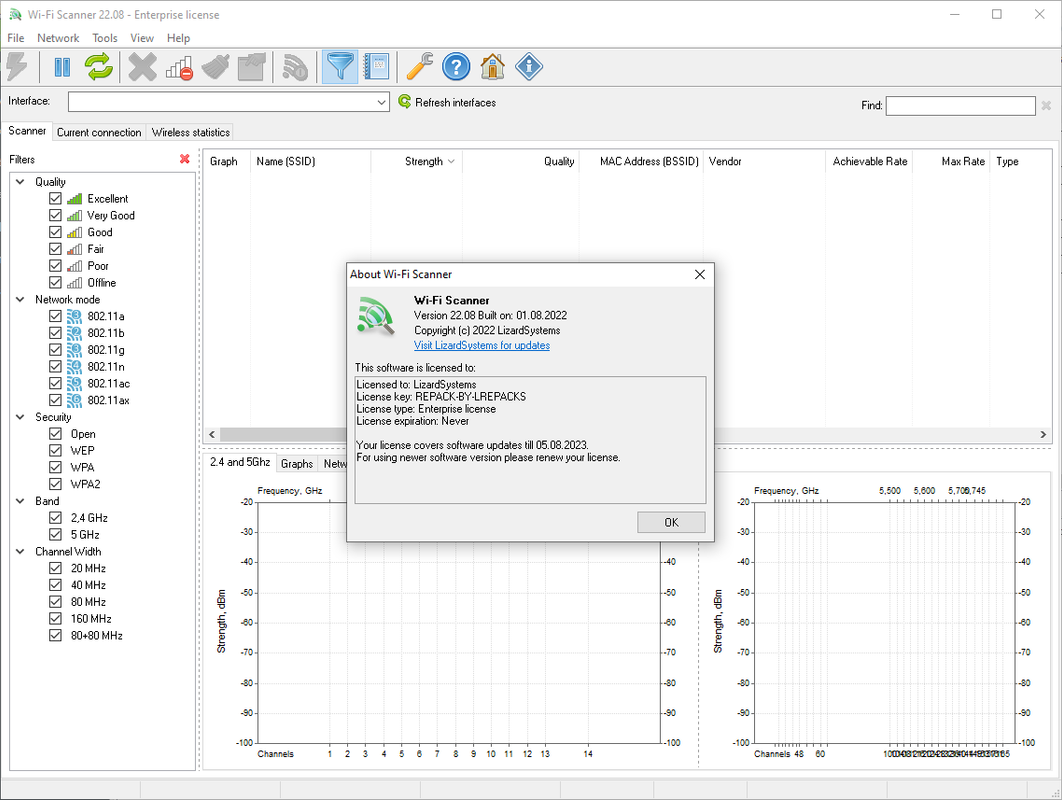
Task: Pause scanning with the pause icon
Action: click(x=62, y=67)
